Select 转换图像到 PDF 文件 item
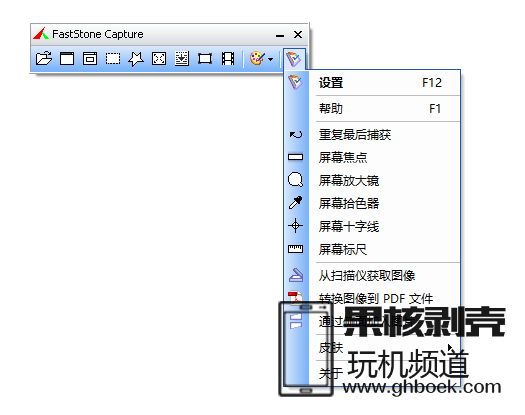Viewport: 525px width, 415px height. 384,298
